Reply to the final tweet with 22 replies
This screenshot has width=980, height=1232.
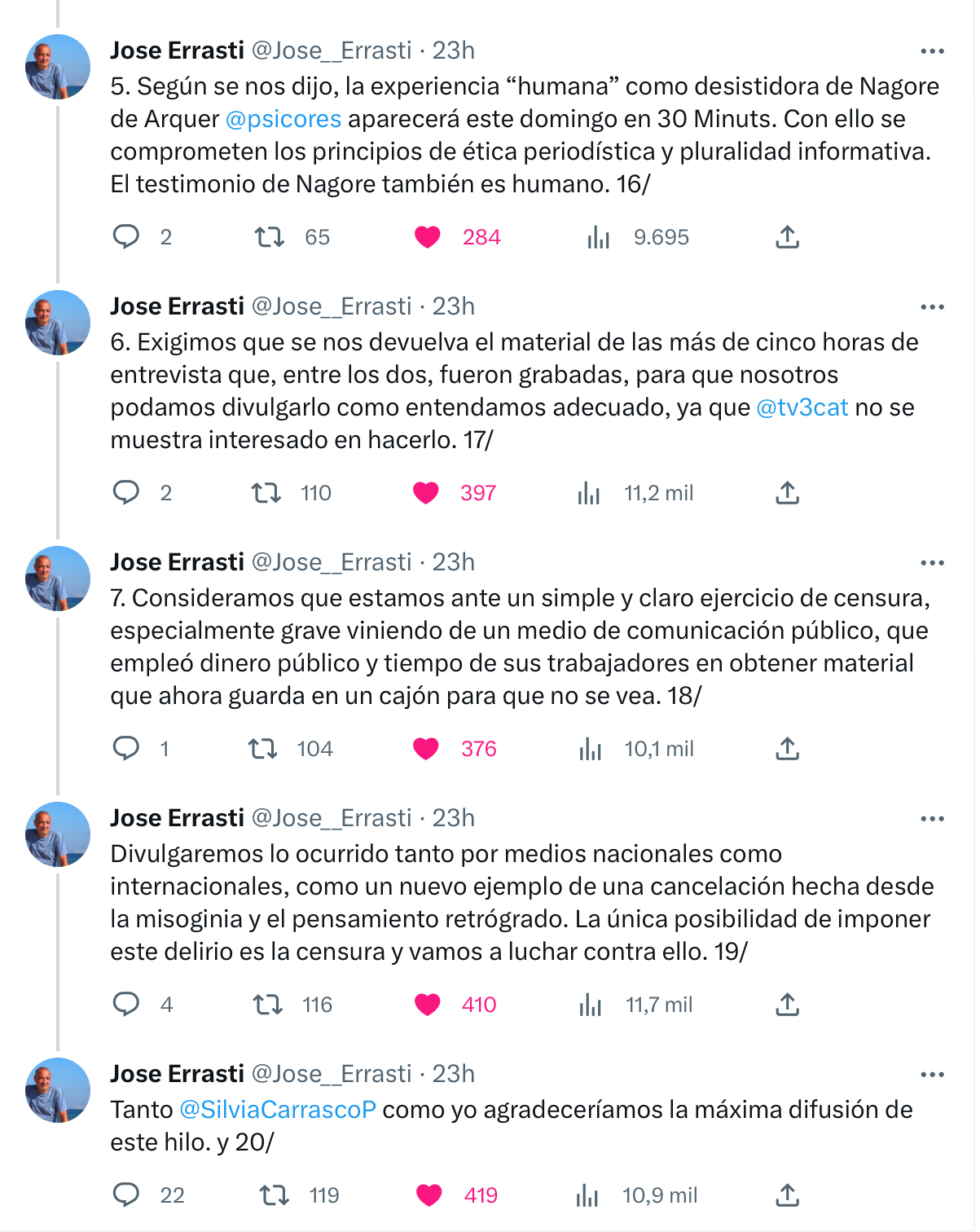tap(126, 1195)
